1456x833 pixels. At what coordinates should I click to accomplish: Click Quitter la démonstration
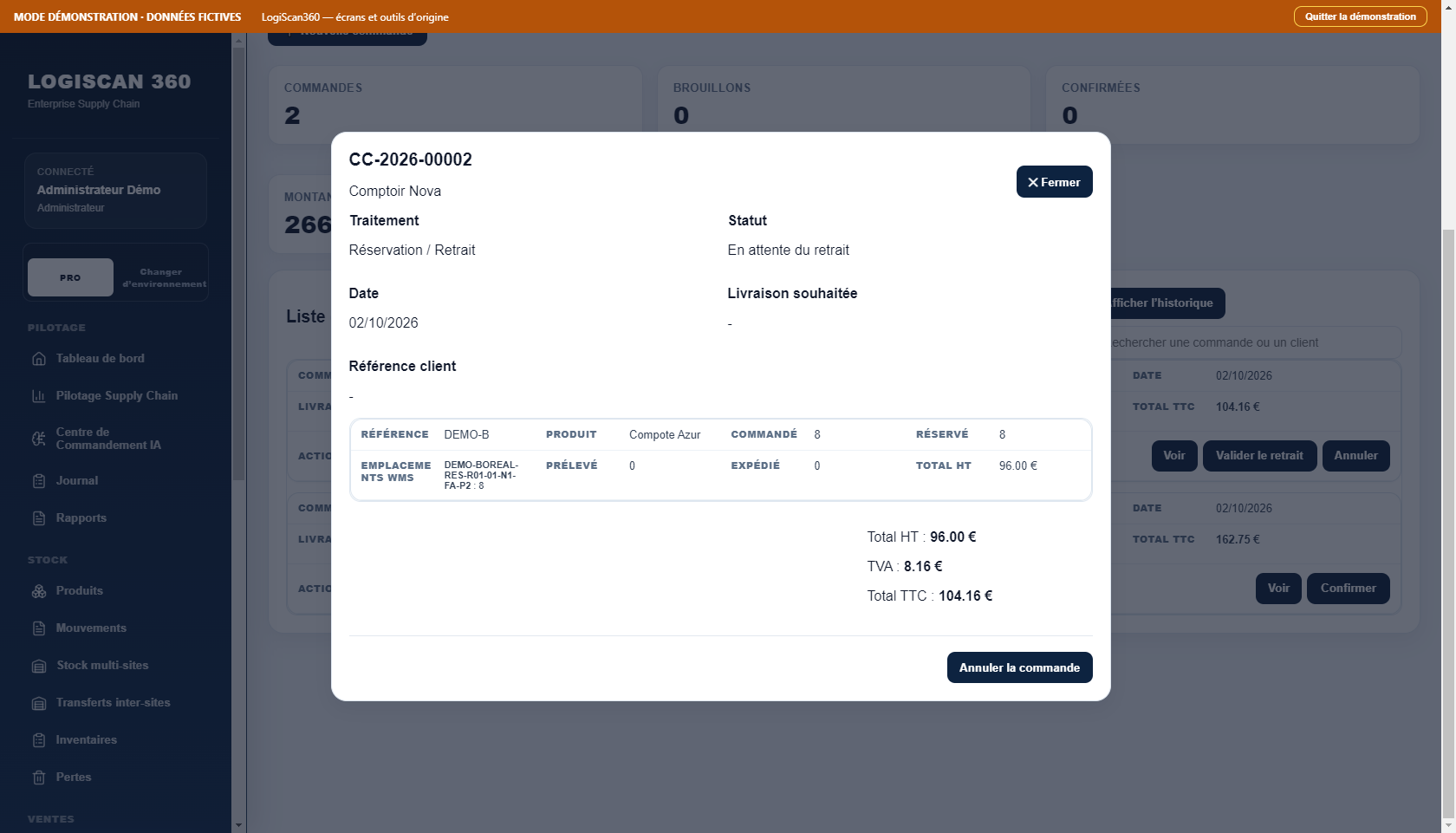tap(1360, 16)
